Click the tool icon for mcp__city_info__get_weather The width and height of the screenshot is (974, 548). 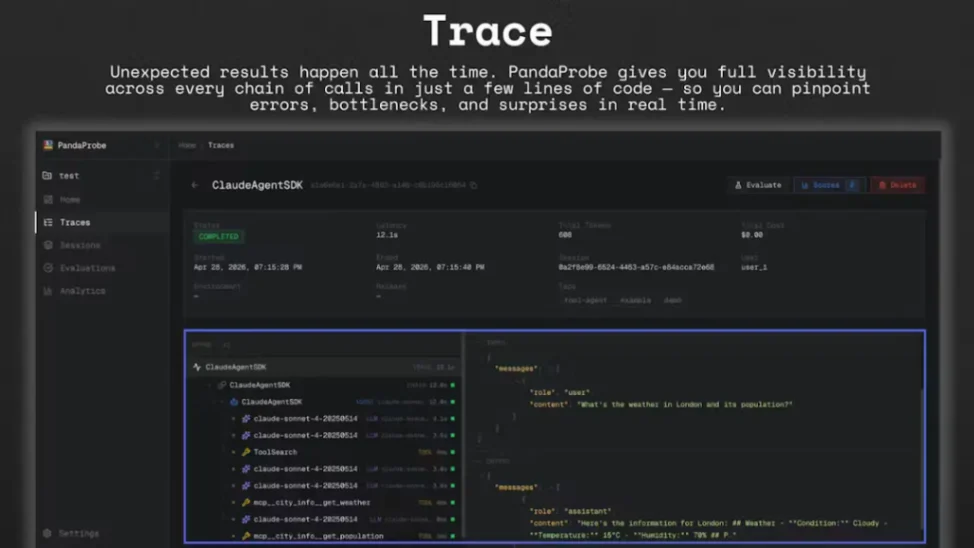[246, 503]
